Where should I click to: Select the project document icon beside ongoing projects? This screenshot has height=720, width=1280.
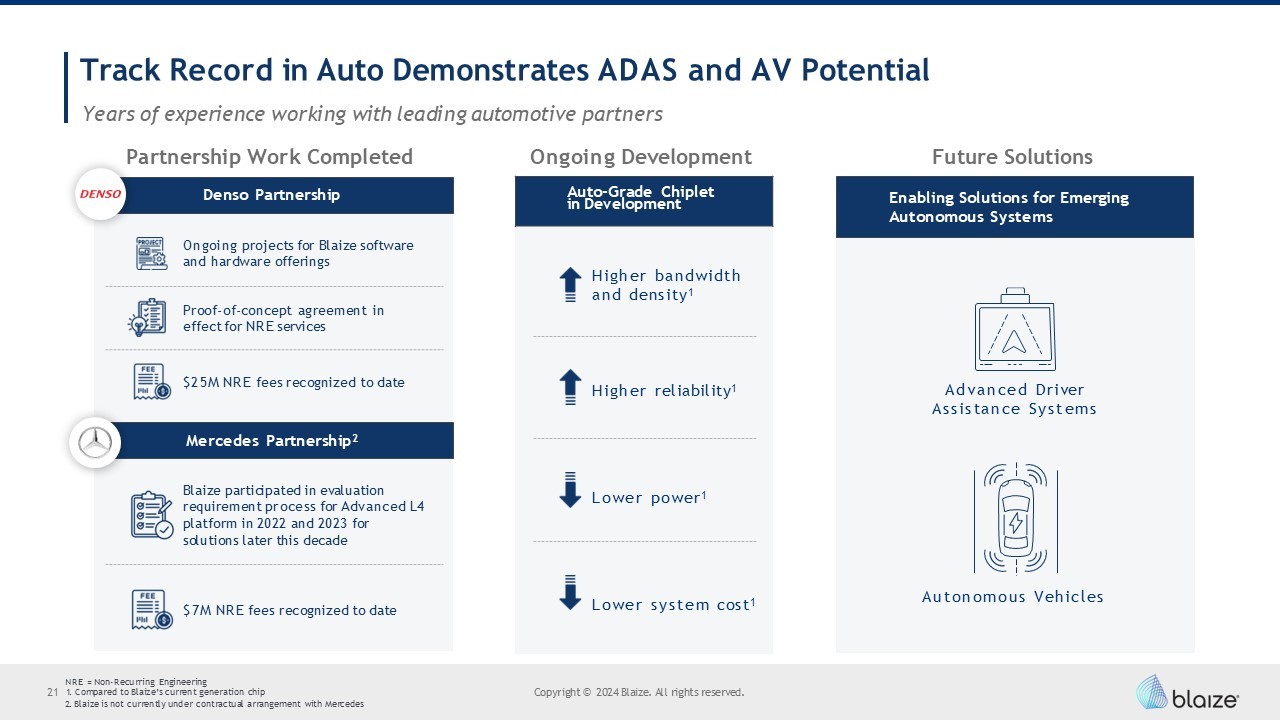[x=151, y=253]
